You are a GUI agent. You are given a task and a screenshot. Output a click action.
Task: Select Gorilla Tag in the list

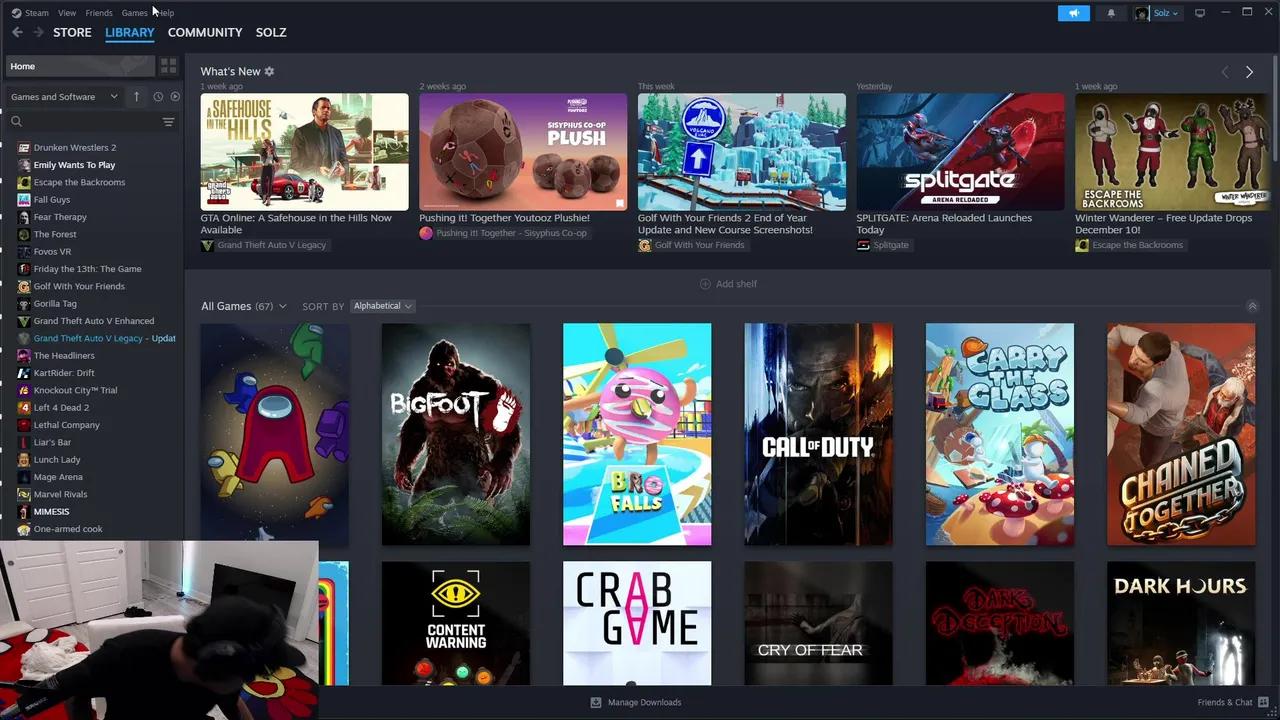pyautogui.click(x=55, y=303)
